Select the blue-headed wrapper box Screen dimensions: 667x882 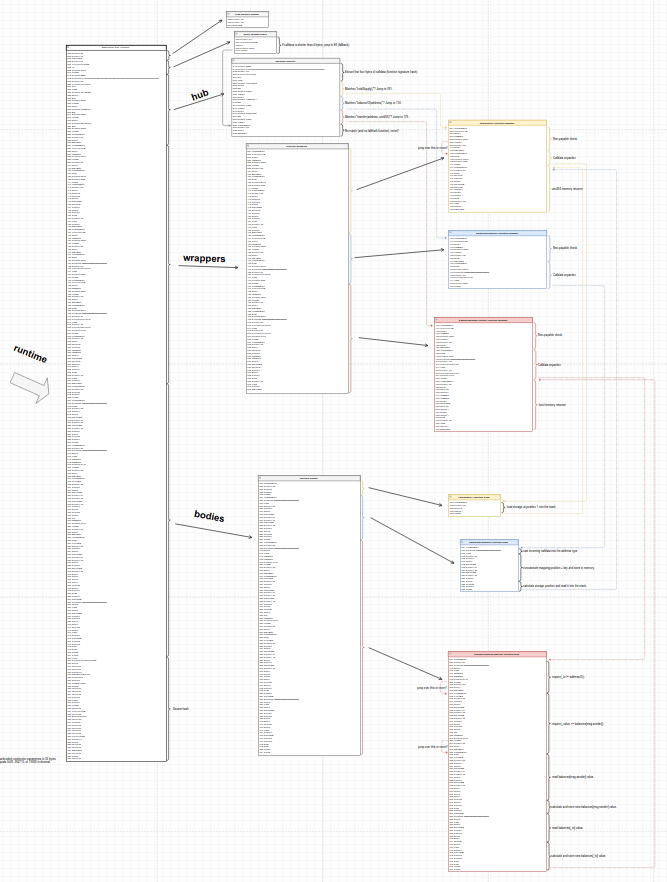coord(497,259)
